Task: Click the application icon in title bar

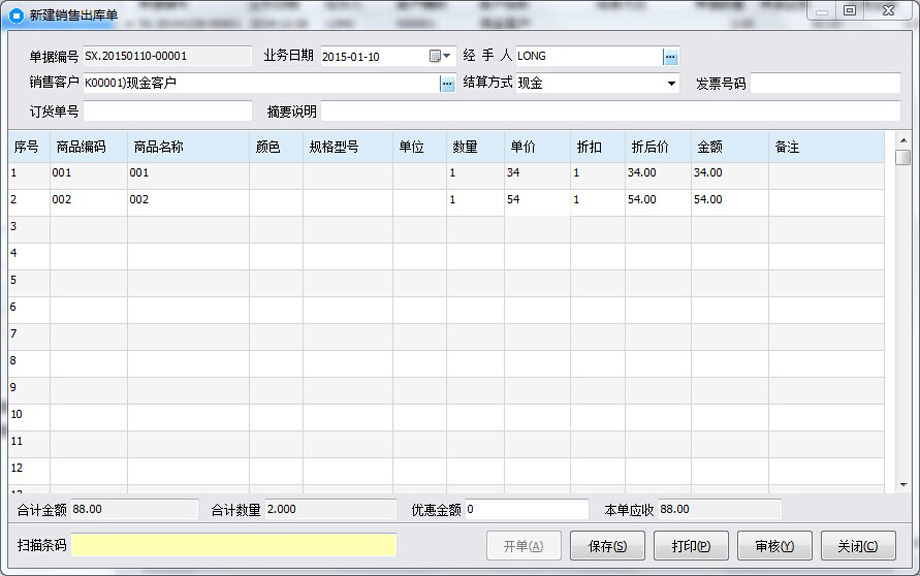Action: tap(16, 15)
